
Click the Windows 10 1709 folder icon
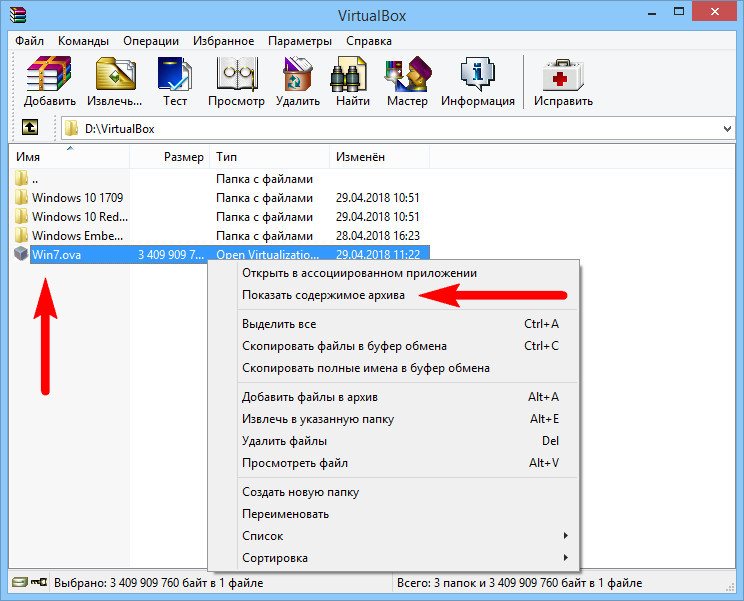pyautogui.click(x=21, y=197)
